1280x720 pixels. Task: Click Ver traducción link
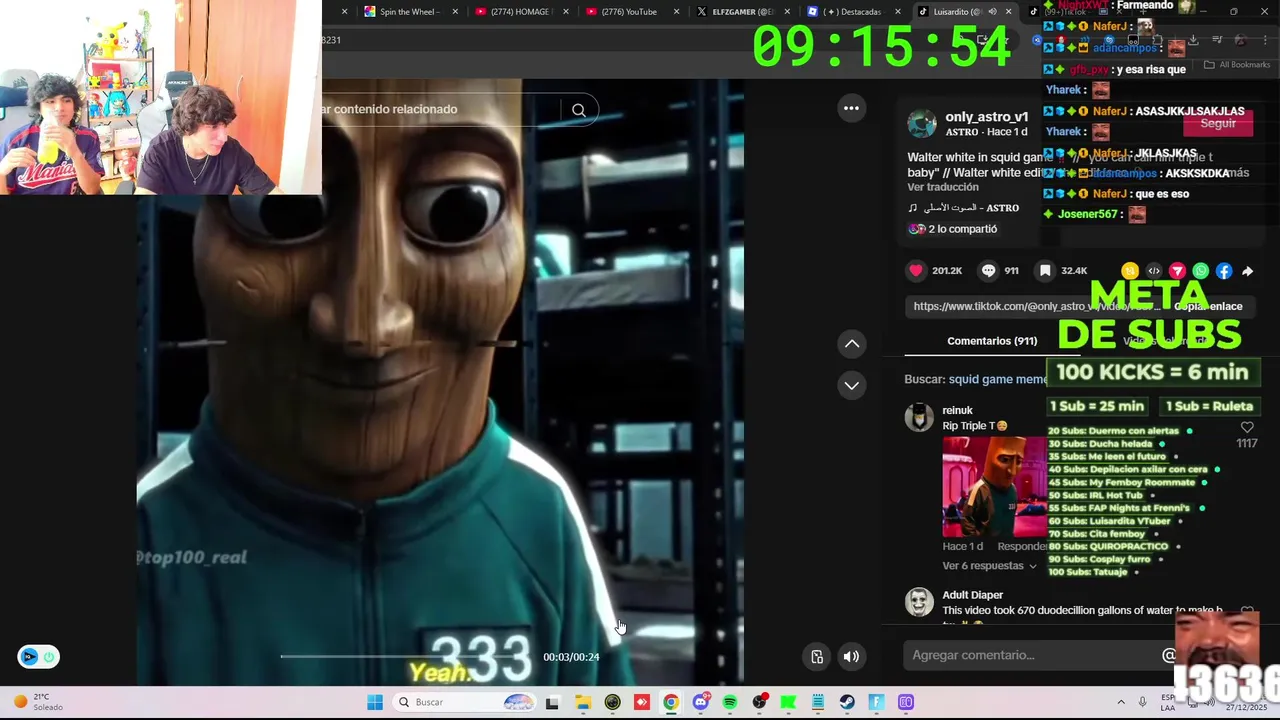click(x=943, y=187)
